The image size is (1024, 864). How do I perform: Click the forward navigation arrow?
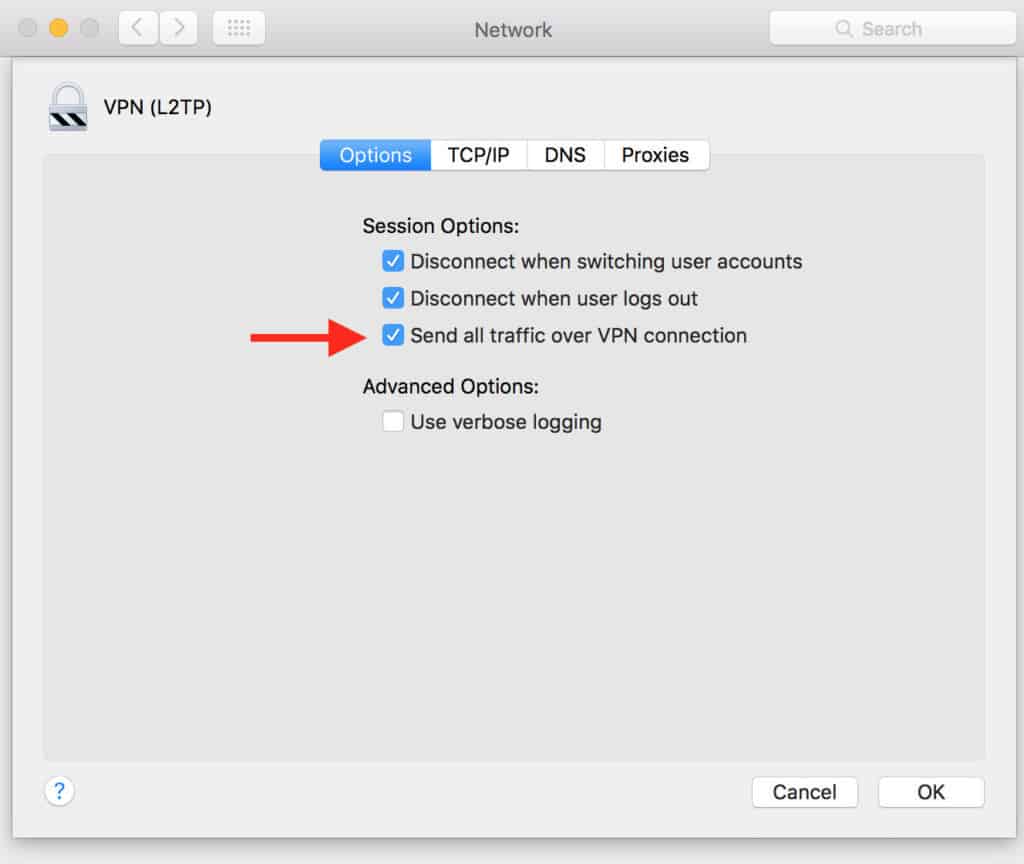pos(178,28)
